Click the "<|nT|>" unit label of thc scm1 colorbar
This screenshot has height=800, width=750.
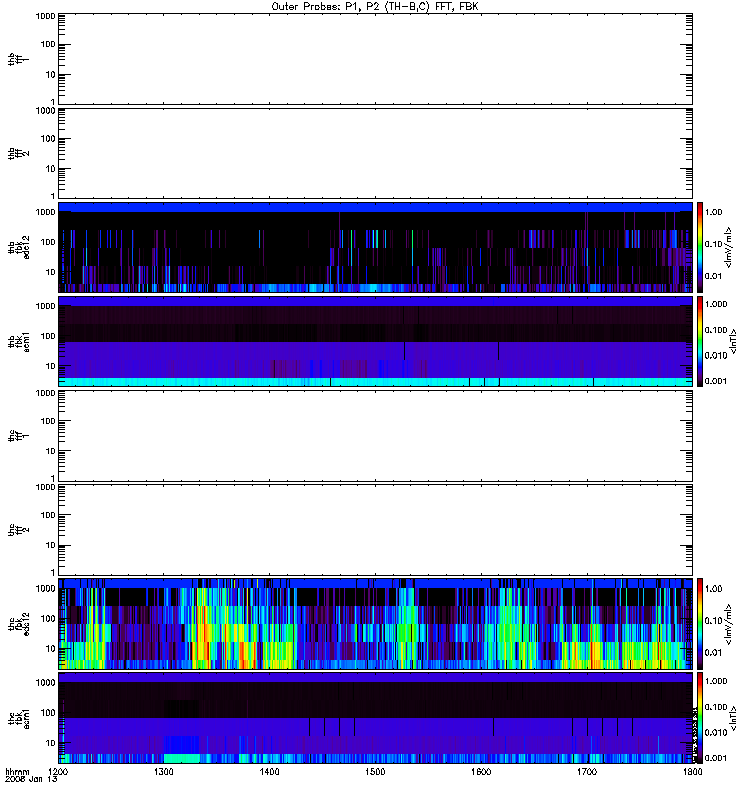(x=733, y=718)
